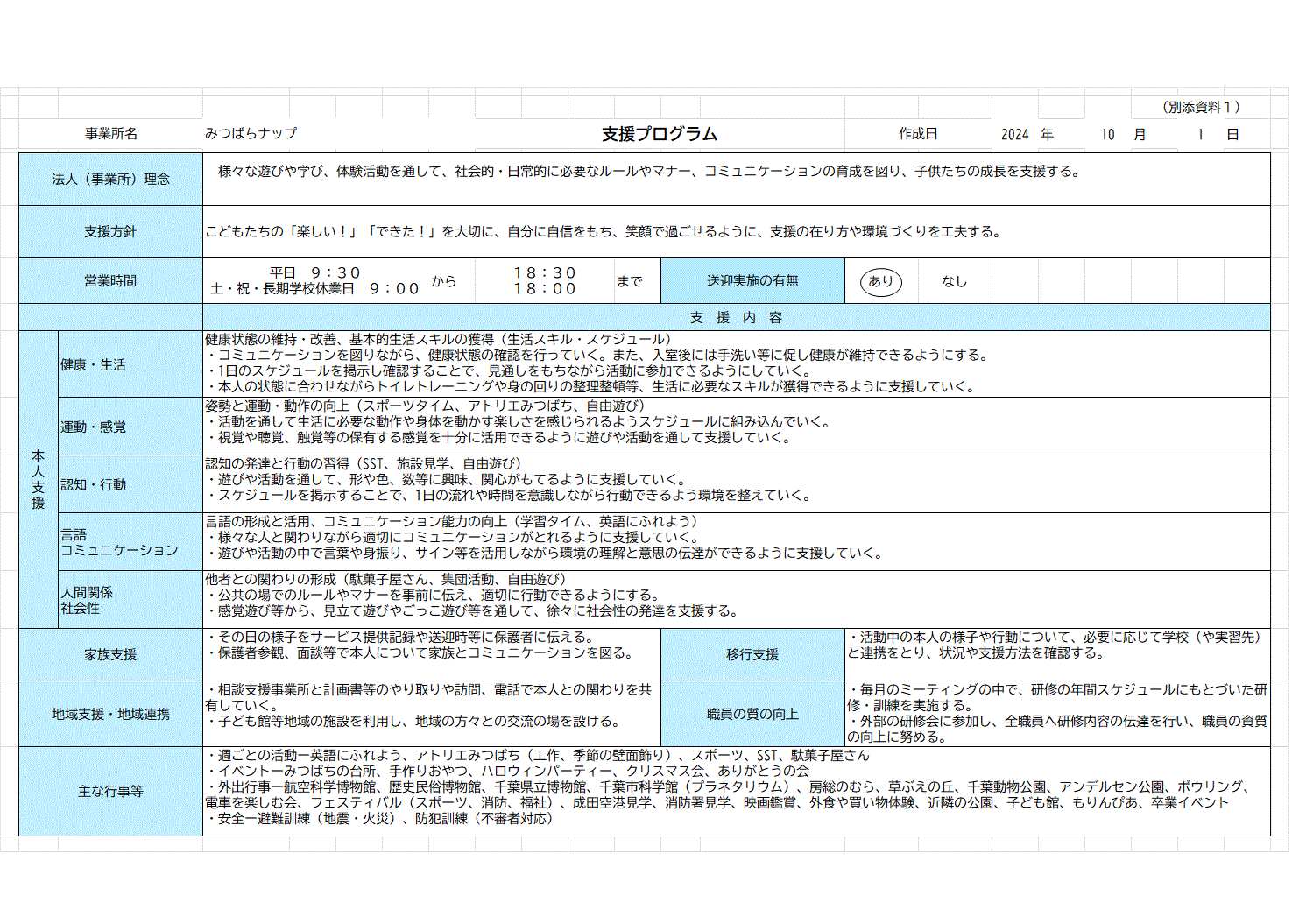Select the circled あり option for 送迎
This screenshot has width=1292, height=924.
[x=880, y=281]
